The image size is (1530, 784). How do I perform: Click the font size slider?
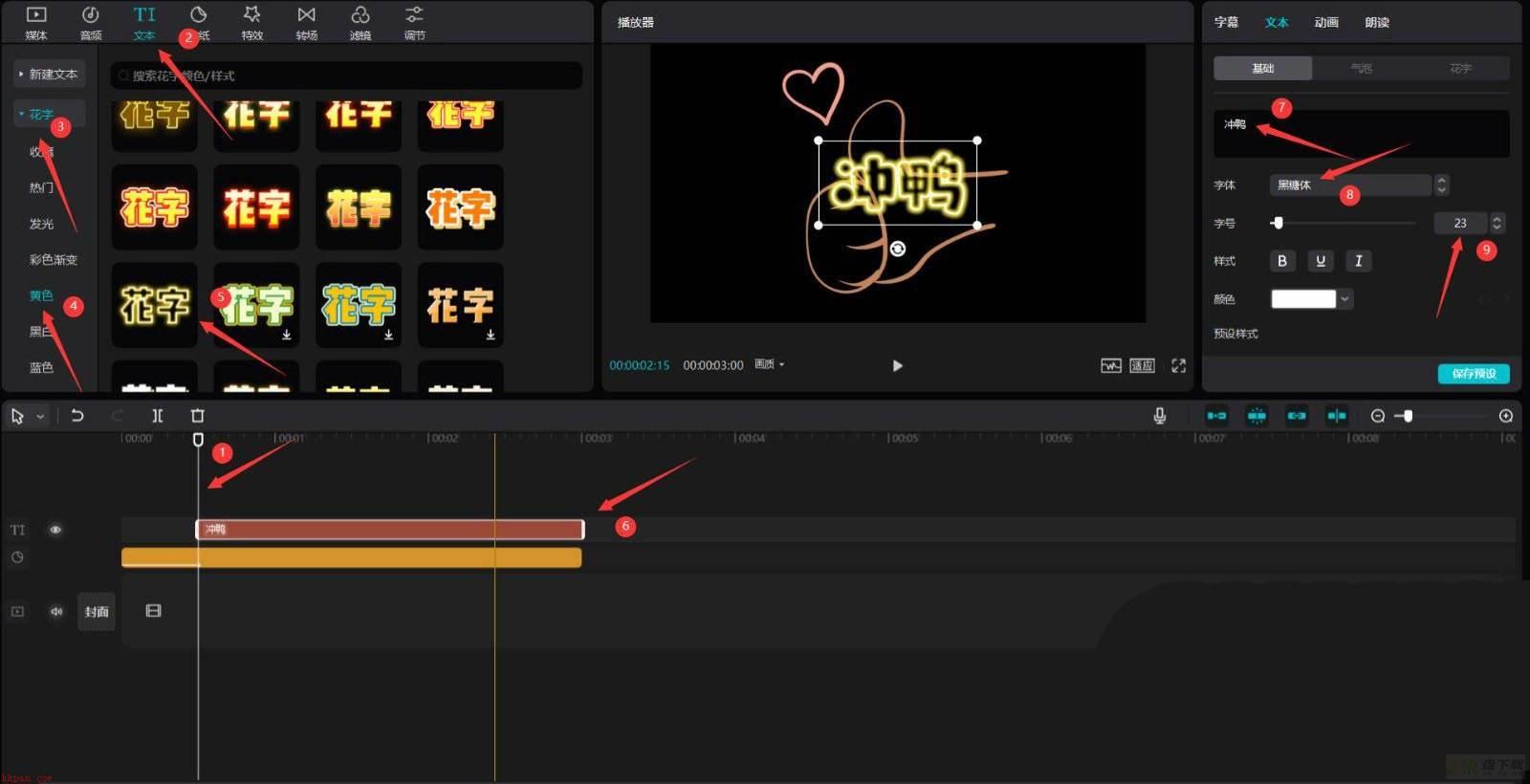pyautogui.click(x=1343, y=223)
